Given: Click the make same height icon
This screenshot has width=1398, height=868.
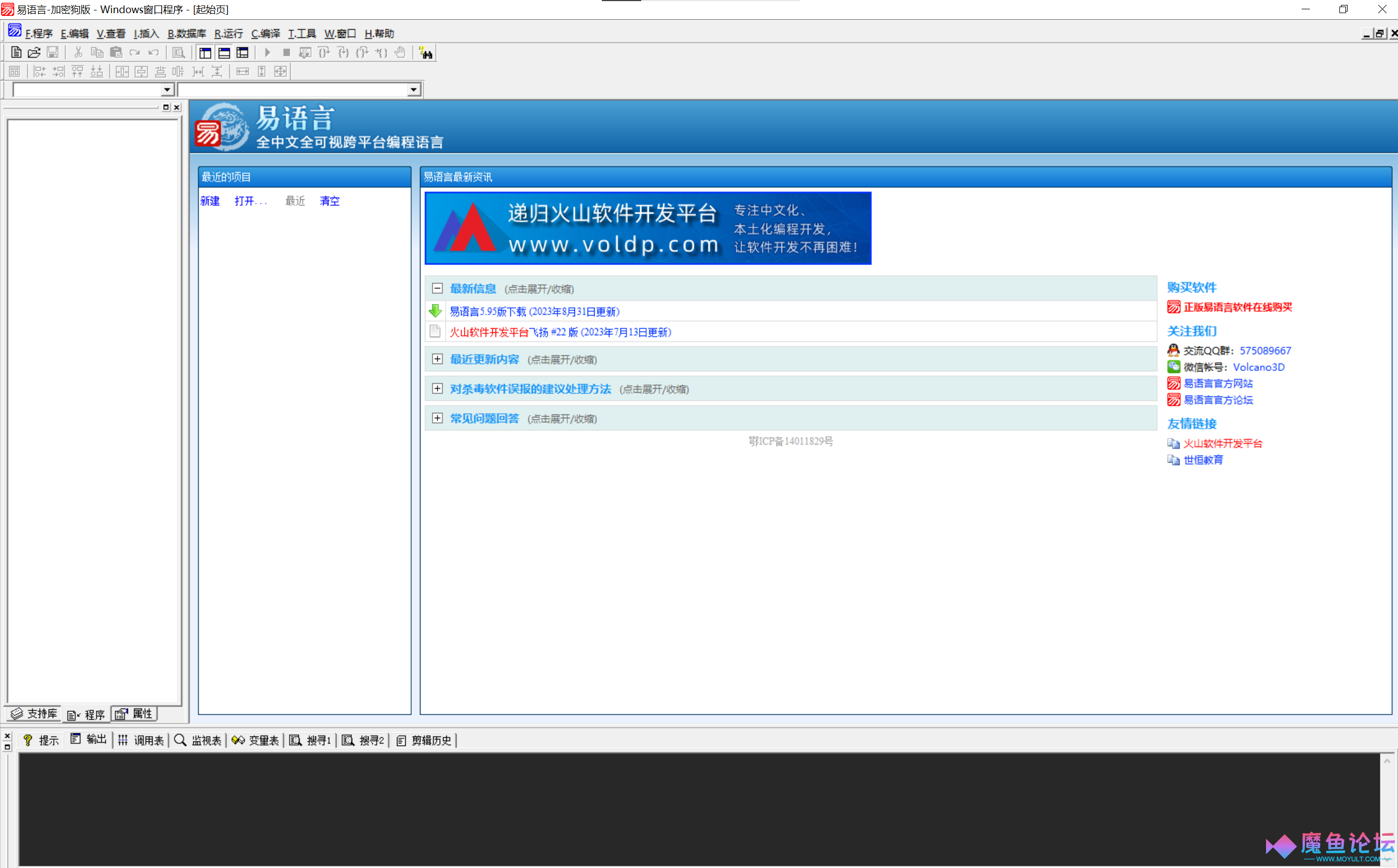Looking at the screenshot, I should point(262,71).
